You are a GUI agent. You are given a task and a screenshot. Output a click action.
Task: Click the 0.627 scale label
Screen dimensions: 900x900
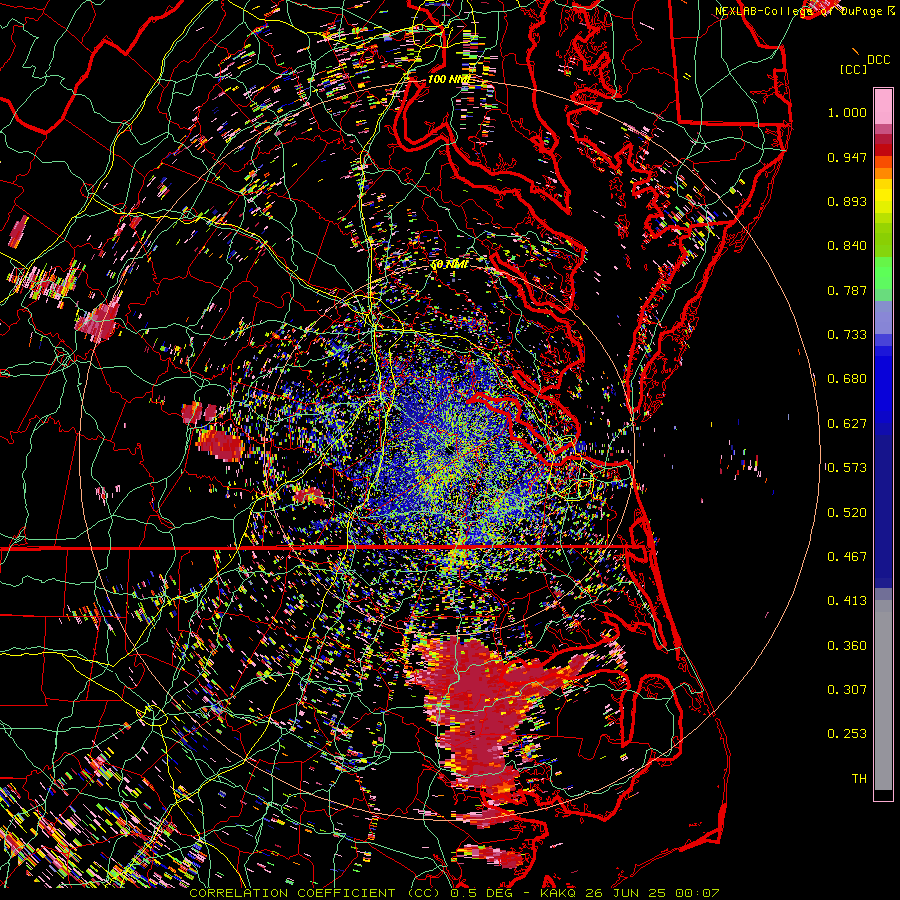coord(847,424)
